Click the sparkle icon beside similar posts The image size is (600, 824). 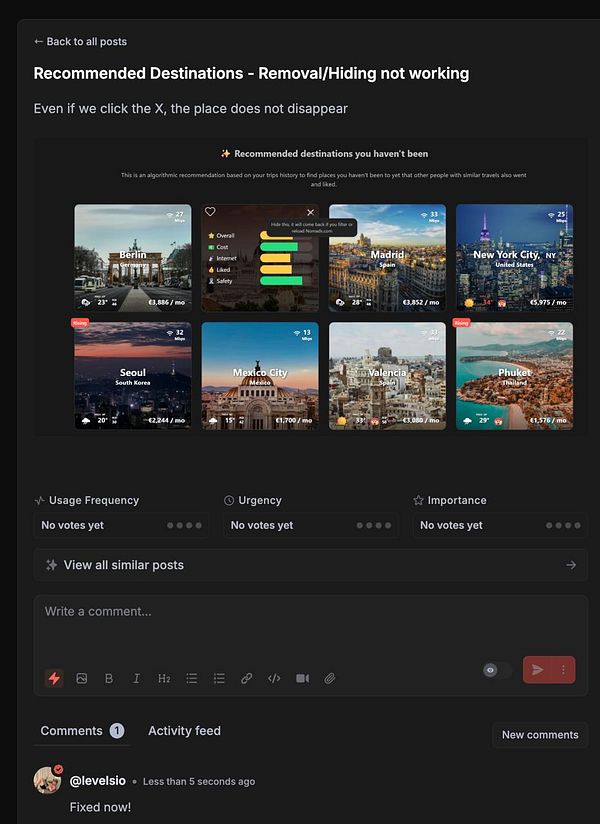(51, 565)
